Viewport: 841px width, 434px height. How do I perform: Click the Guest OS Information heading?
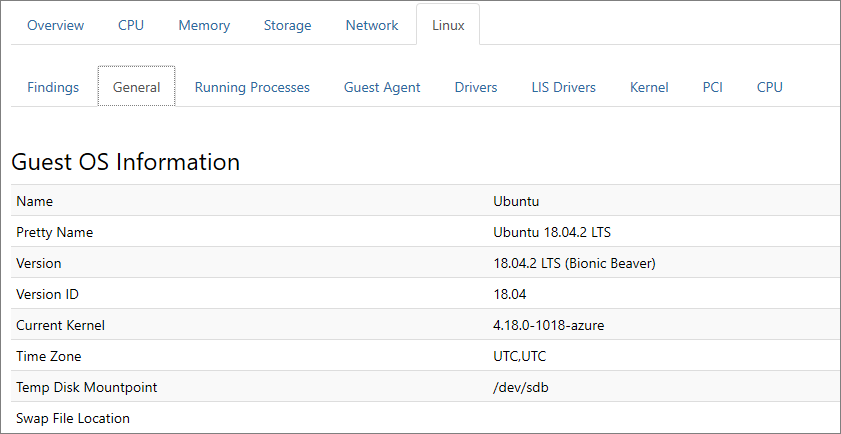point(126,162)
